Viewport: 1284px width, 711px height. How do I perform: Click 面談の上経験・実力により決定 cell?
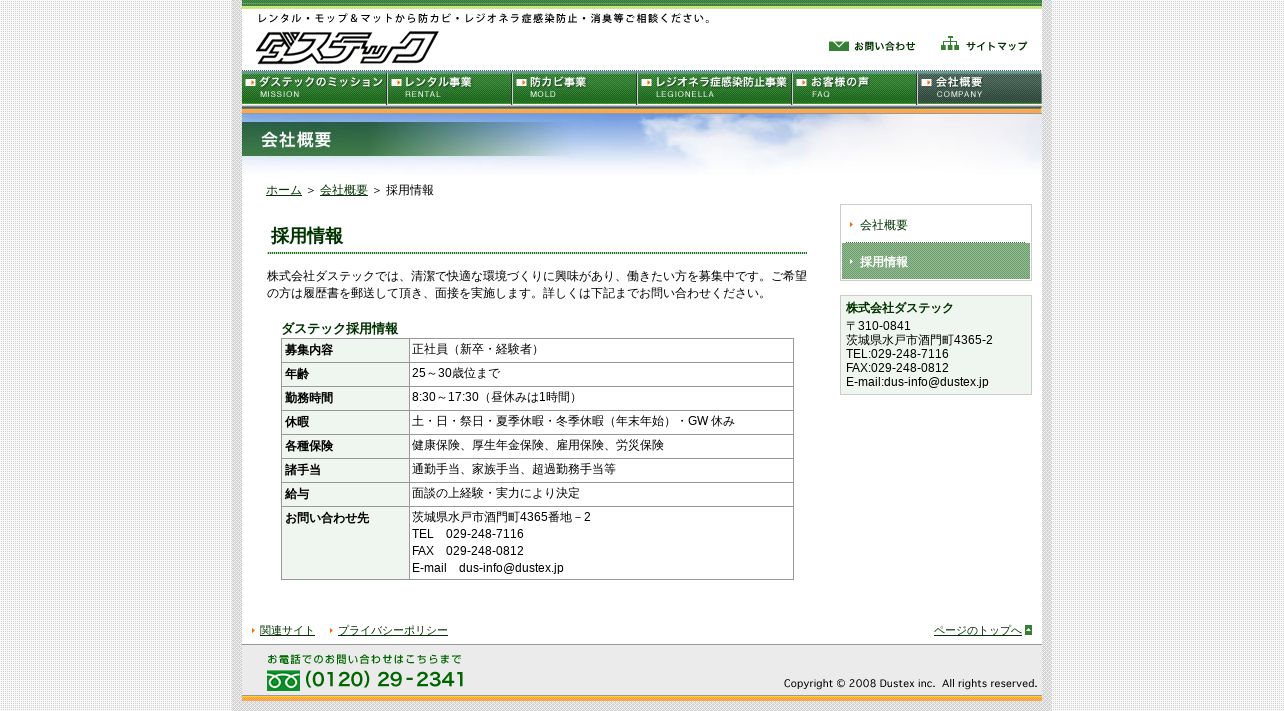601,494
